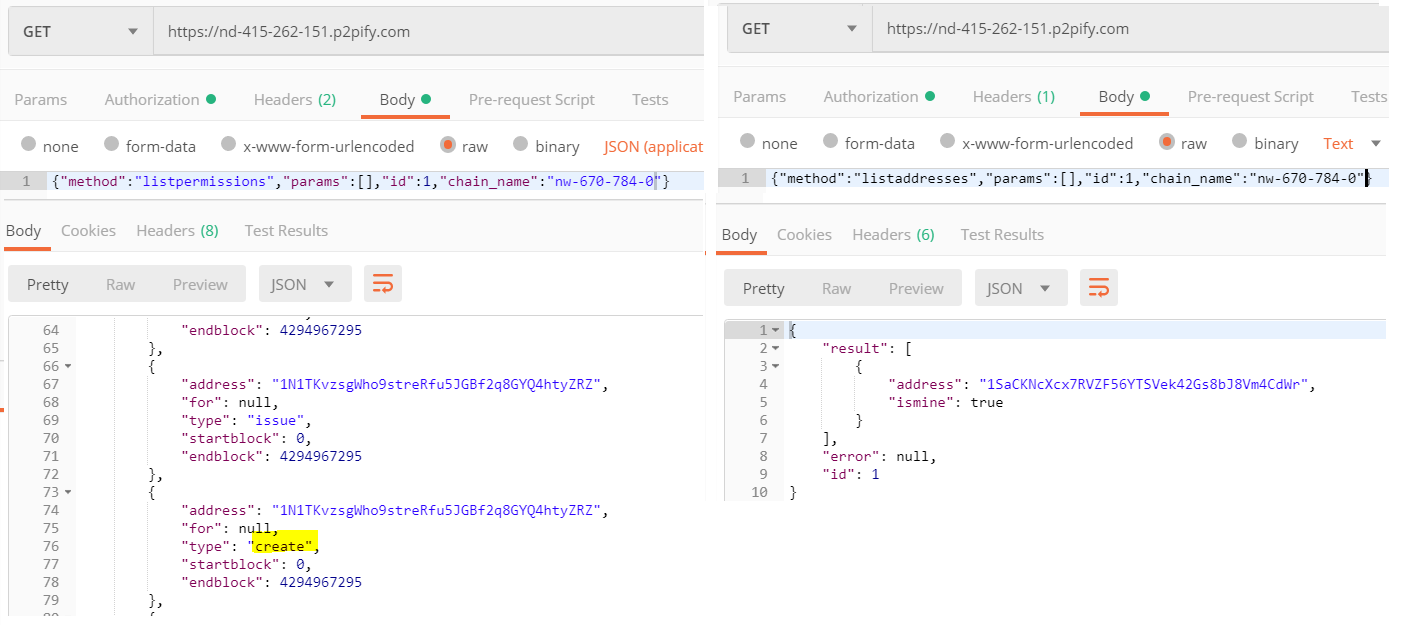Click listaddresses request body line in right editor

1069,178
